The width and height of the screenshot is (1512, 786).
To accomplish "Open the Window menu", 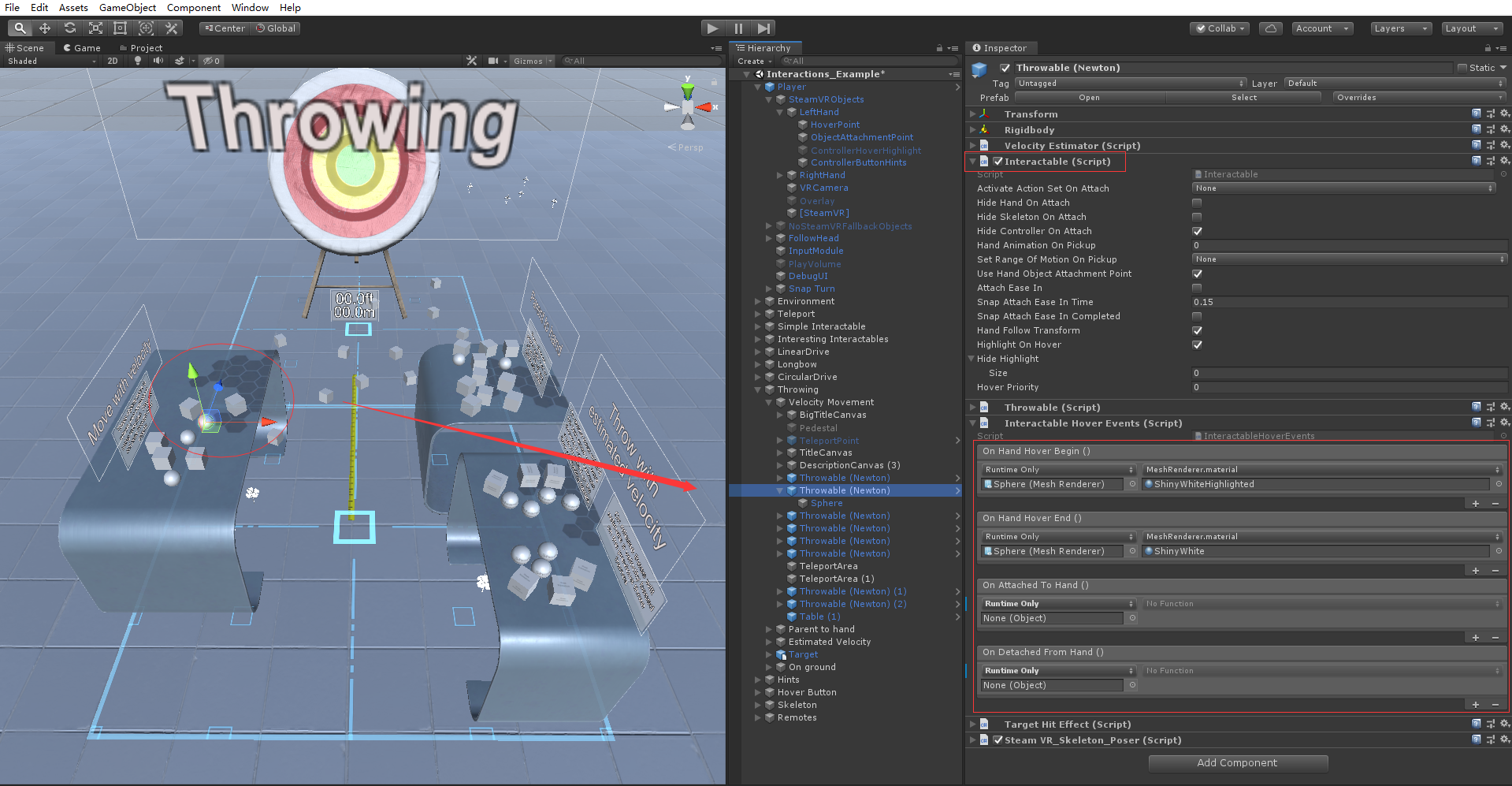I will coord(250,7).
